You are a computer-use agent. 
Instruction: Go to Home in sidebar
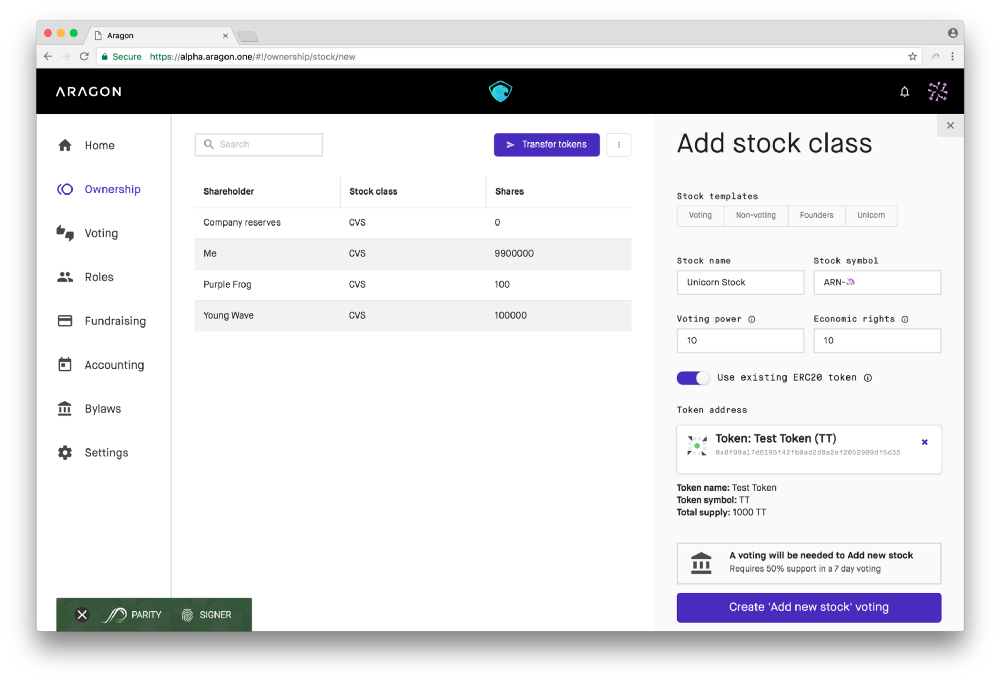(x=86, y=145)
